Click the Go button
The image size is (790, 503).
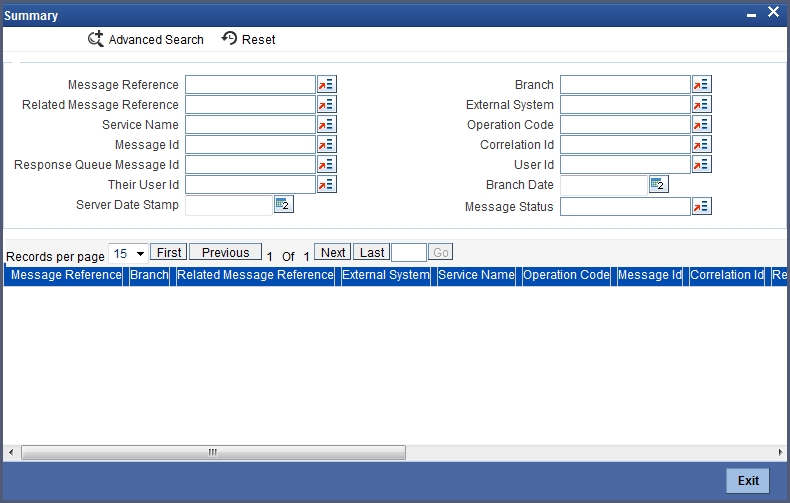[440, 252]
